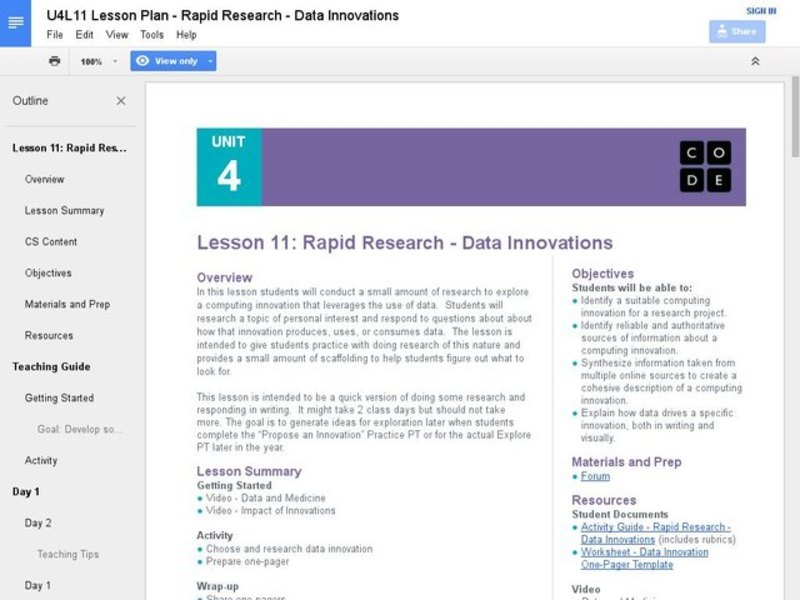Click the Share button
Image resolution: width=800 pixels, height=600 pixels.
[x=739, y=31]
